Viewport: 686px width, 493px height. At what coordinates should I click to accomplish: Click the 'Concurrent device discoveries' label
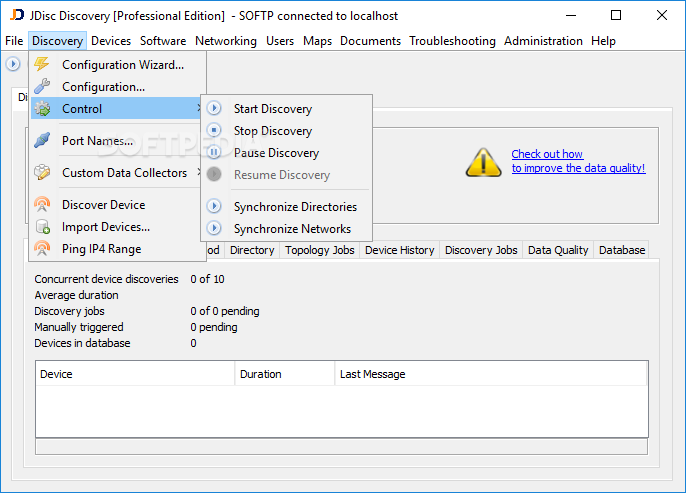(106, 279)
